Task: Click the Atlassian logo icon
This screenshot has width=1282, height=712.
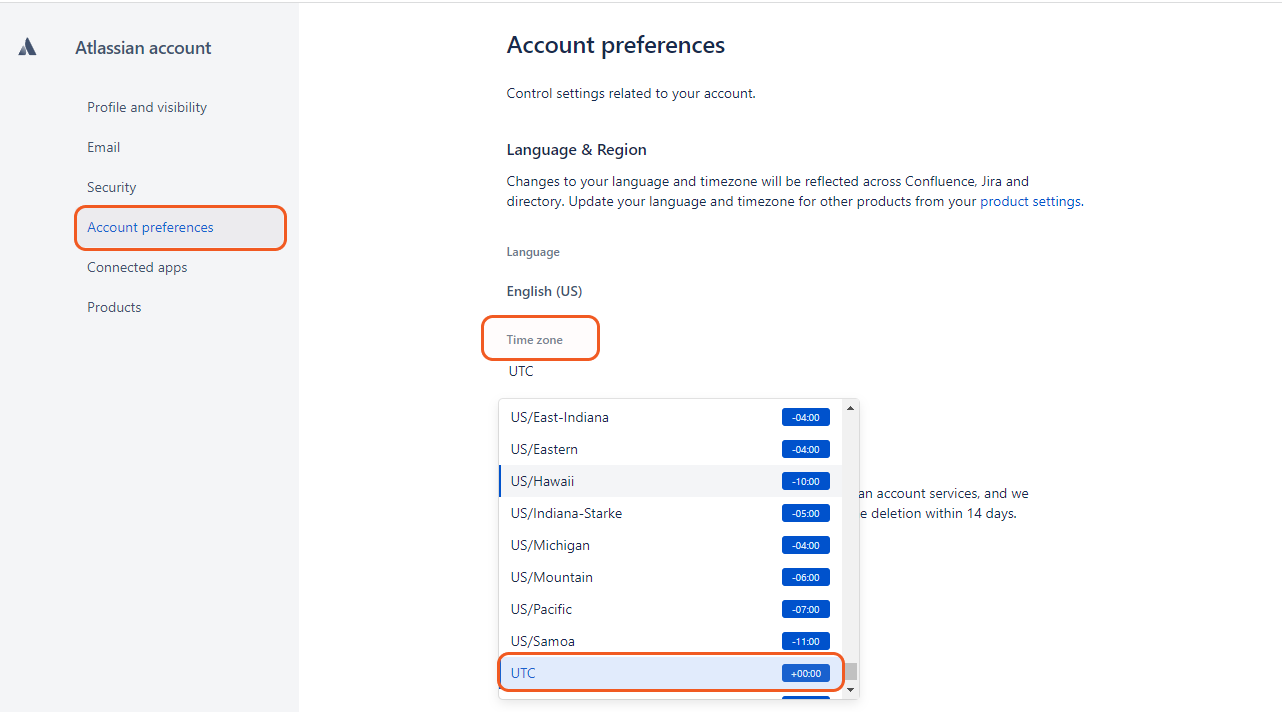Action: (27, 47)
